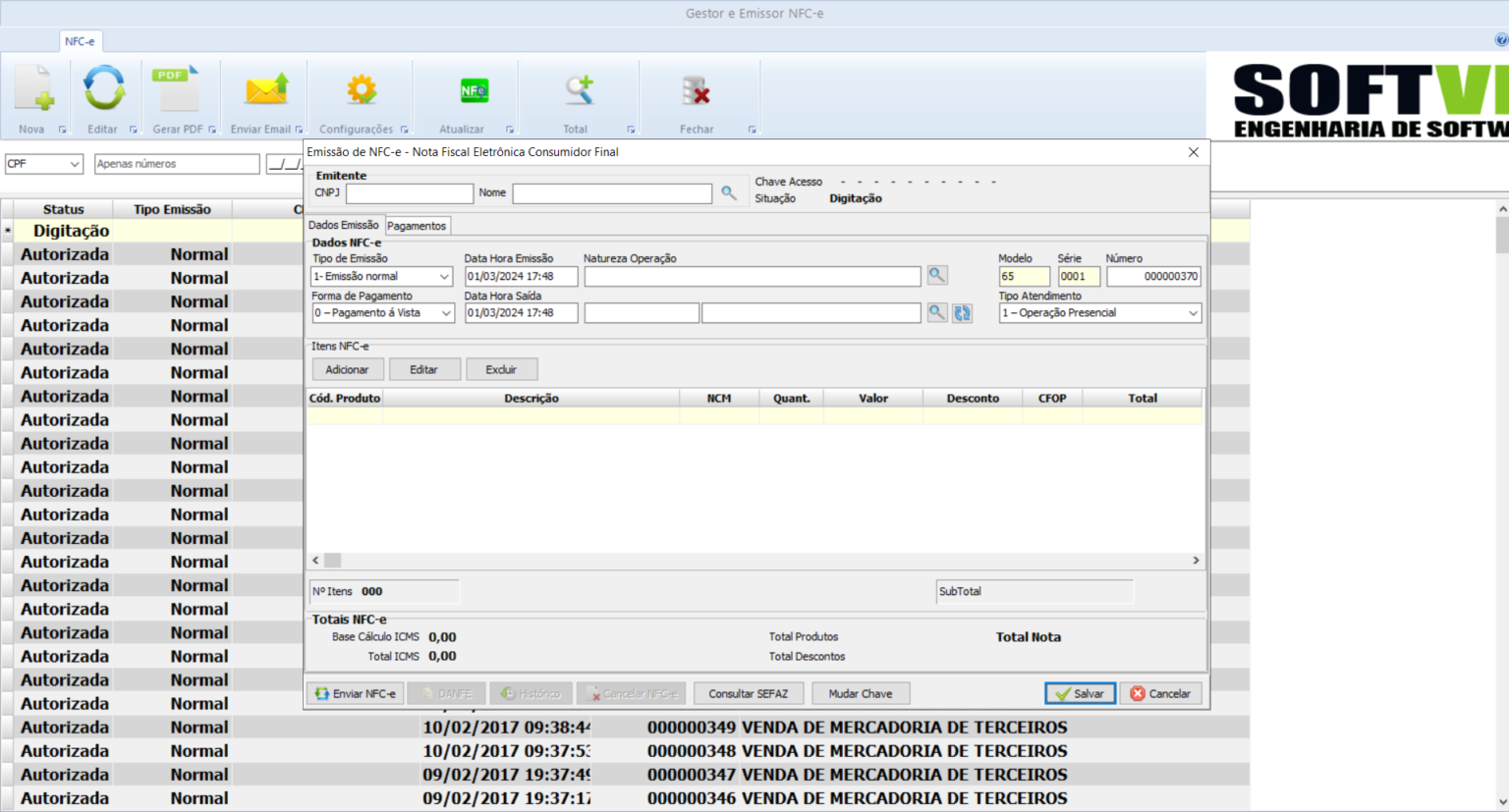
Task: Select the Dados Emissão tab
Action: pos(344,225)
